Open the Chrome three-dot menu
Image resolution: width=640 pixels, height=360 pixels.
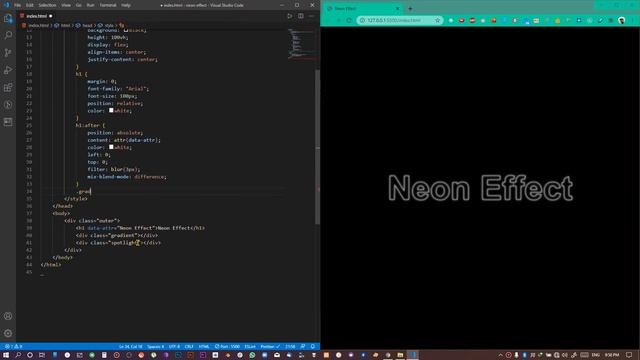[x=632, y=20]
